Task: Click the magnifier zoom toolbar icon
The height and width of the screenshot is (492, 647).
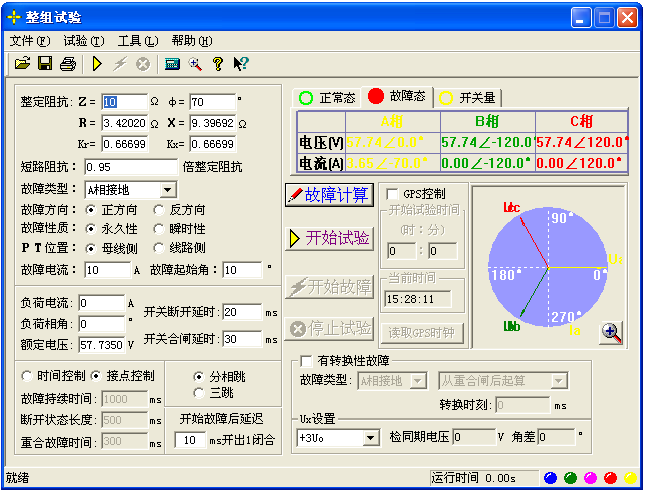Action: pos(195,64)
